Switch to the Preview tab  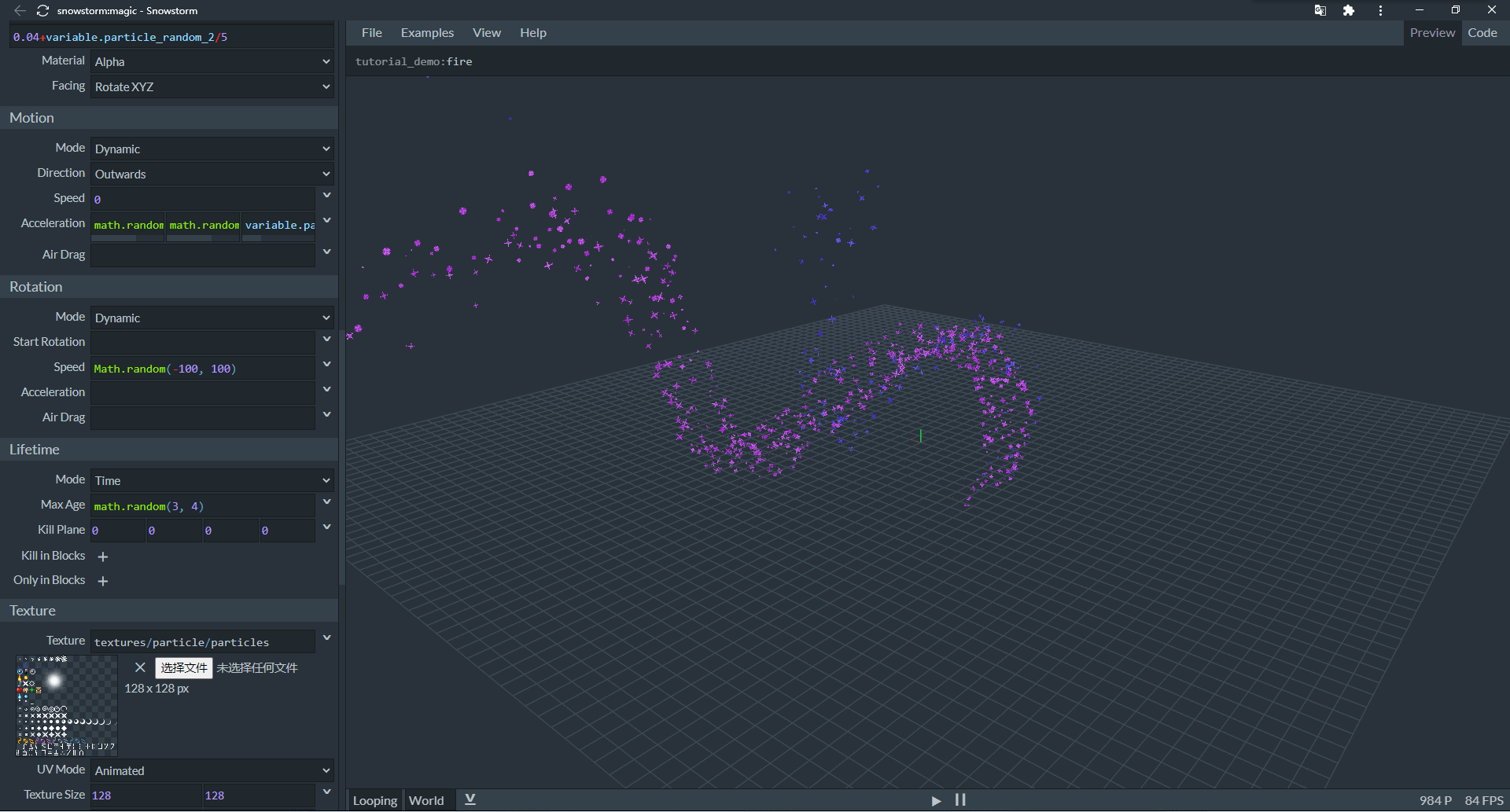click(x=1432, y=33)
